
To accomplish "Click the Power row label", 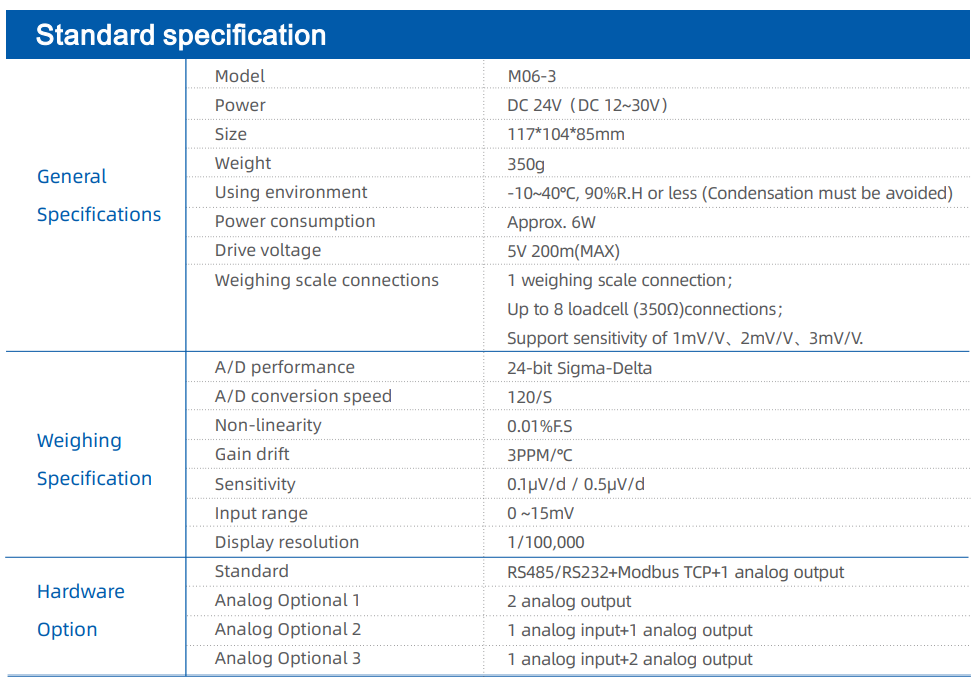I will [x=240, y=105].
